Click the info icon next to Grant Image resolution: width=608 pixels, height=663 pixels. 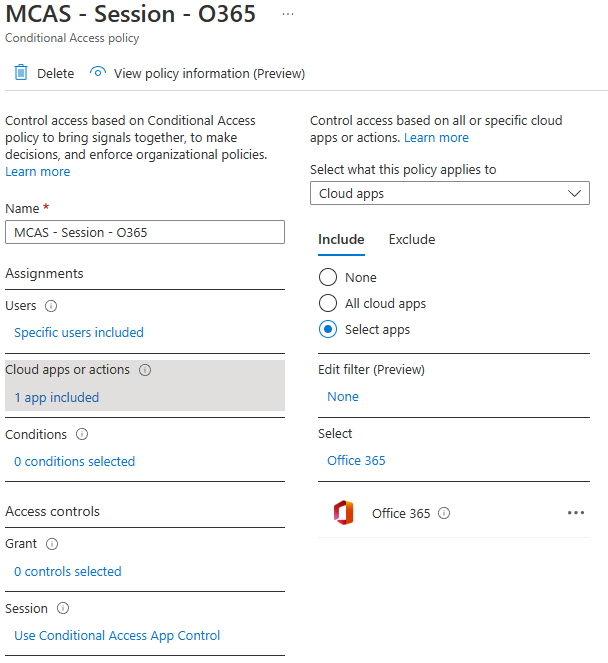point(52,544)
